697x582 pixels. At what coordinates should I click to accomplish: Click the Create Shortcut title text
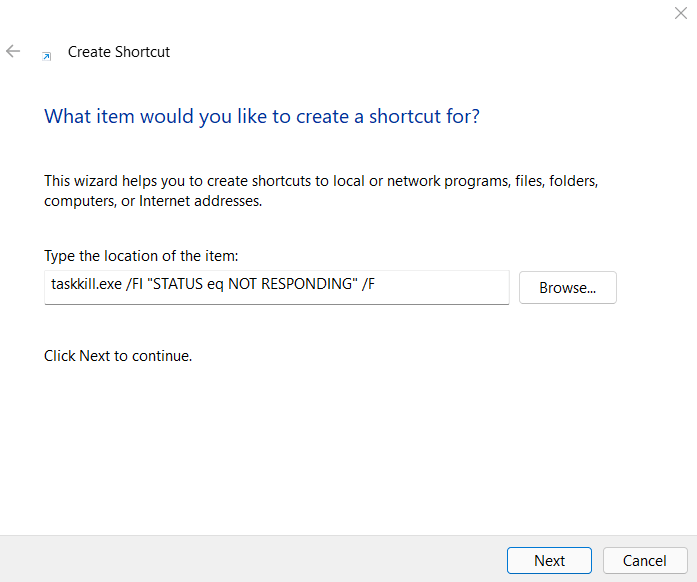click(x=118, y=52)
